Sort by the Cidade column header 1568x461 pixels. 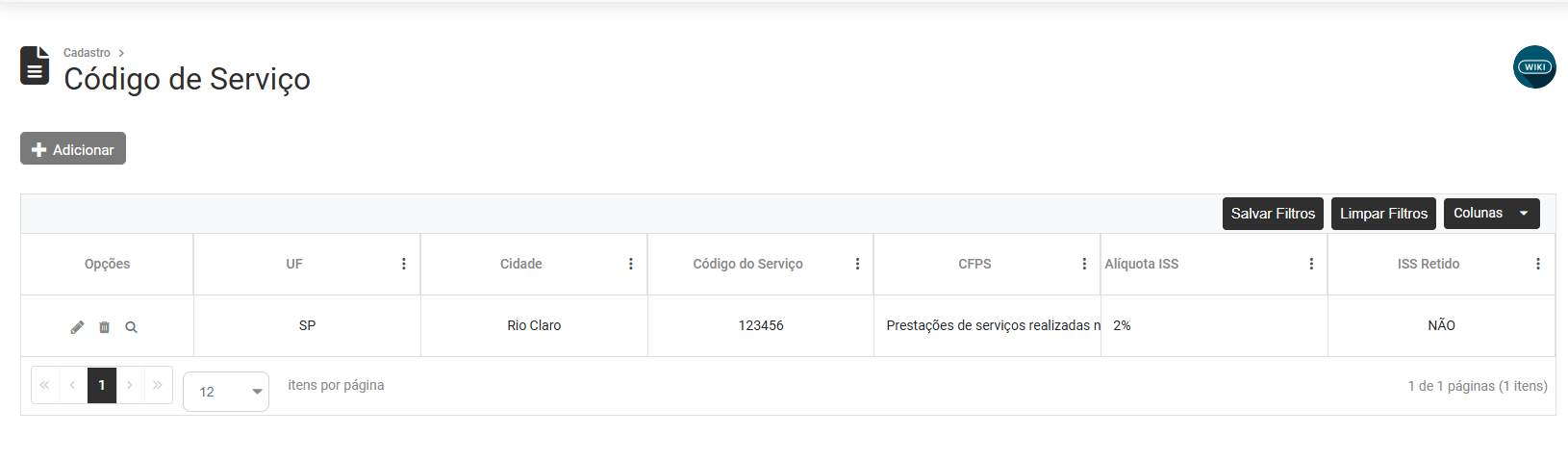point(520,264)
